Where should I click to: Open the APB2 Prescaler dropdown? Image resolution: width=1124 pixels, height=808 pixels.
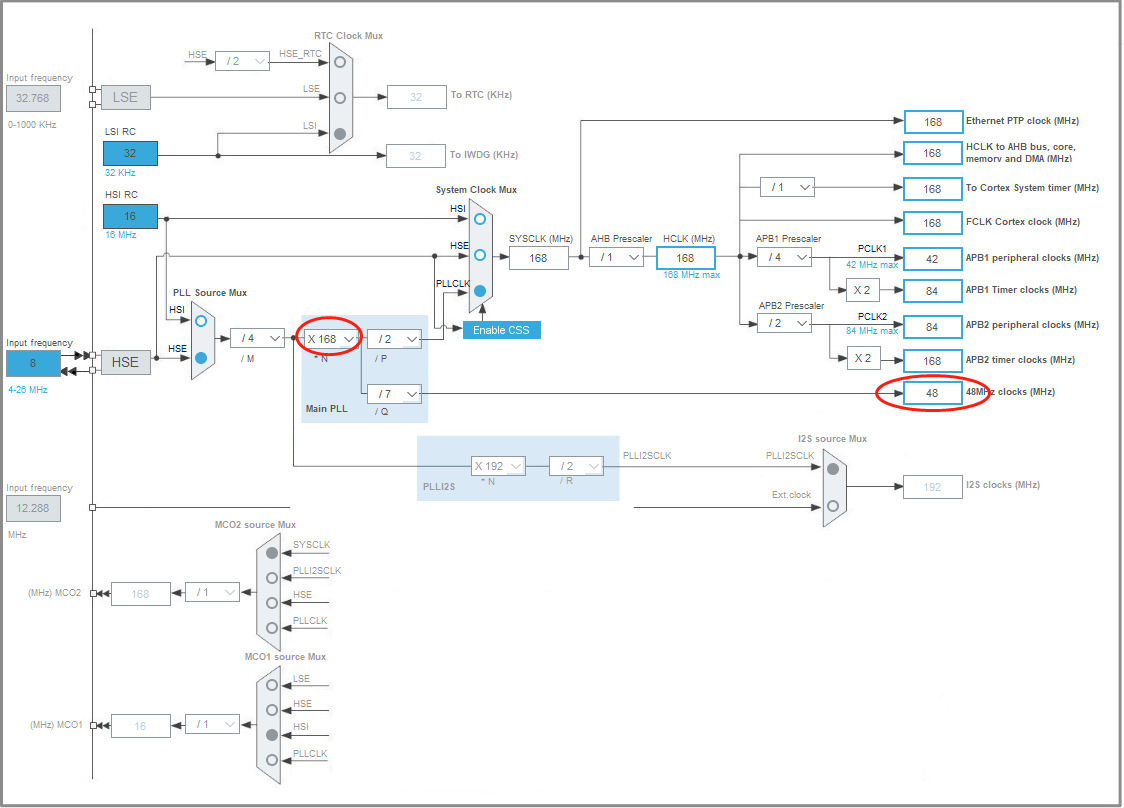tap(784, 323)
